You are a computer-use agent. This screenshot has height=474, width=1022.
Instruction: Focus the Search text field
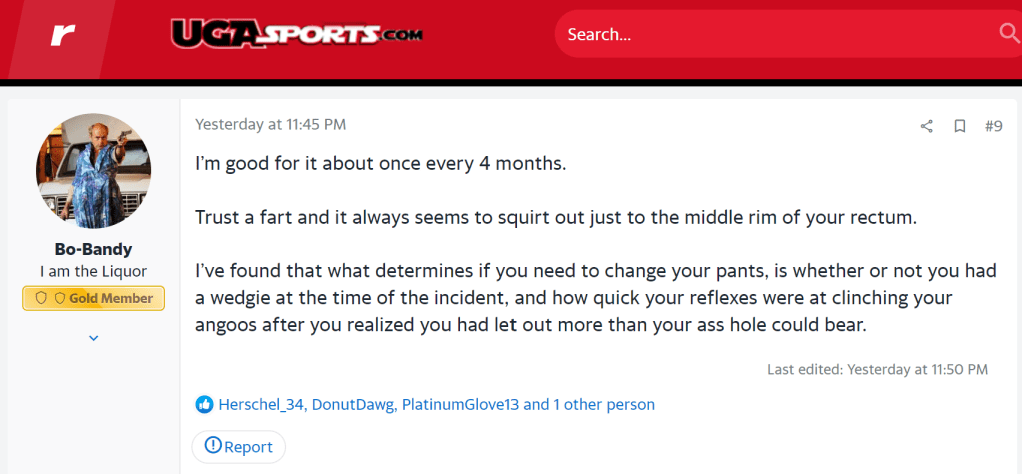[x=770, y=35]
